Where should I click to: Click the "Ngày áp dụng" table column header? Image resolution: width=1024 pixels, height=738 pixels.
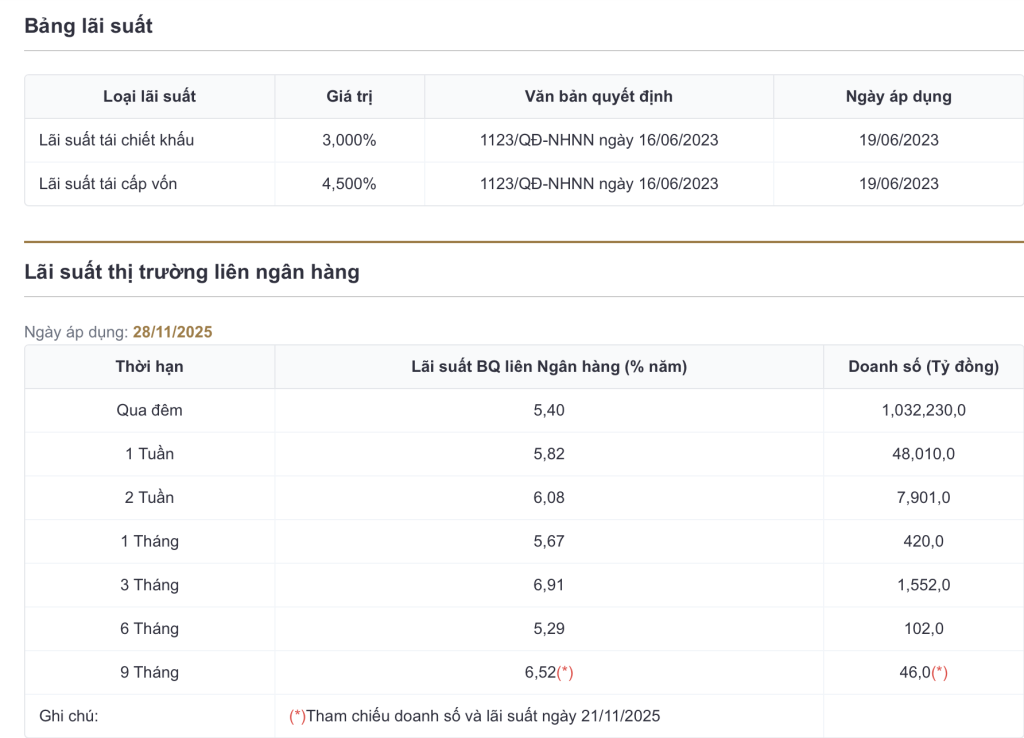click(x=898, y=97)
